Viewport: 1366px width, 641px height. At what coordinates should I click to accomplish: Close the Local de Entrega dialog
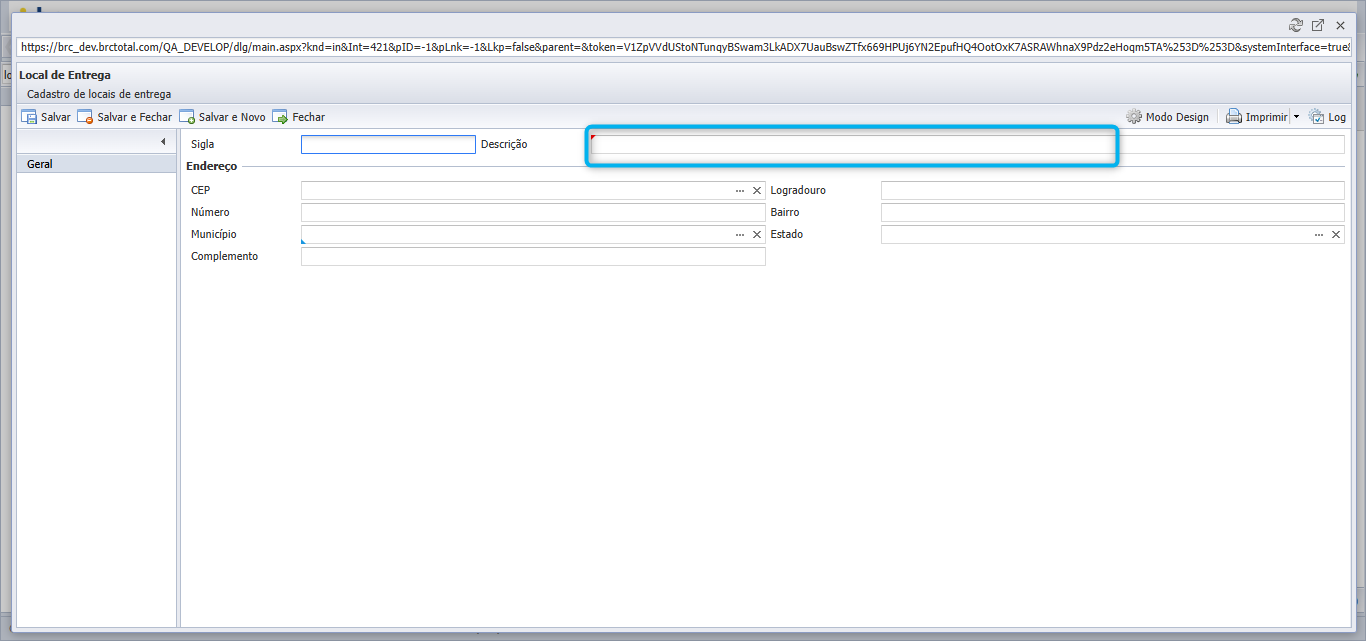pyautogui.click(x=1340, y=25)
